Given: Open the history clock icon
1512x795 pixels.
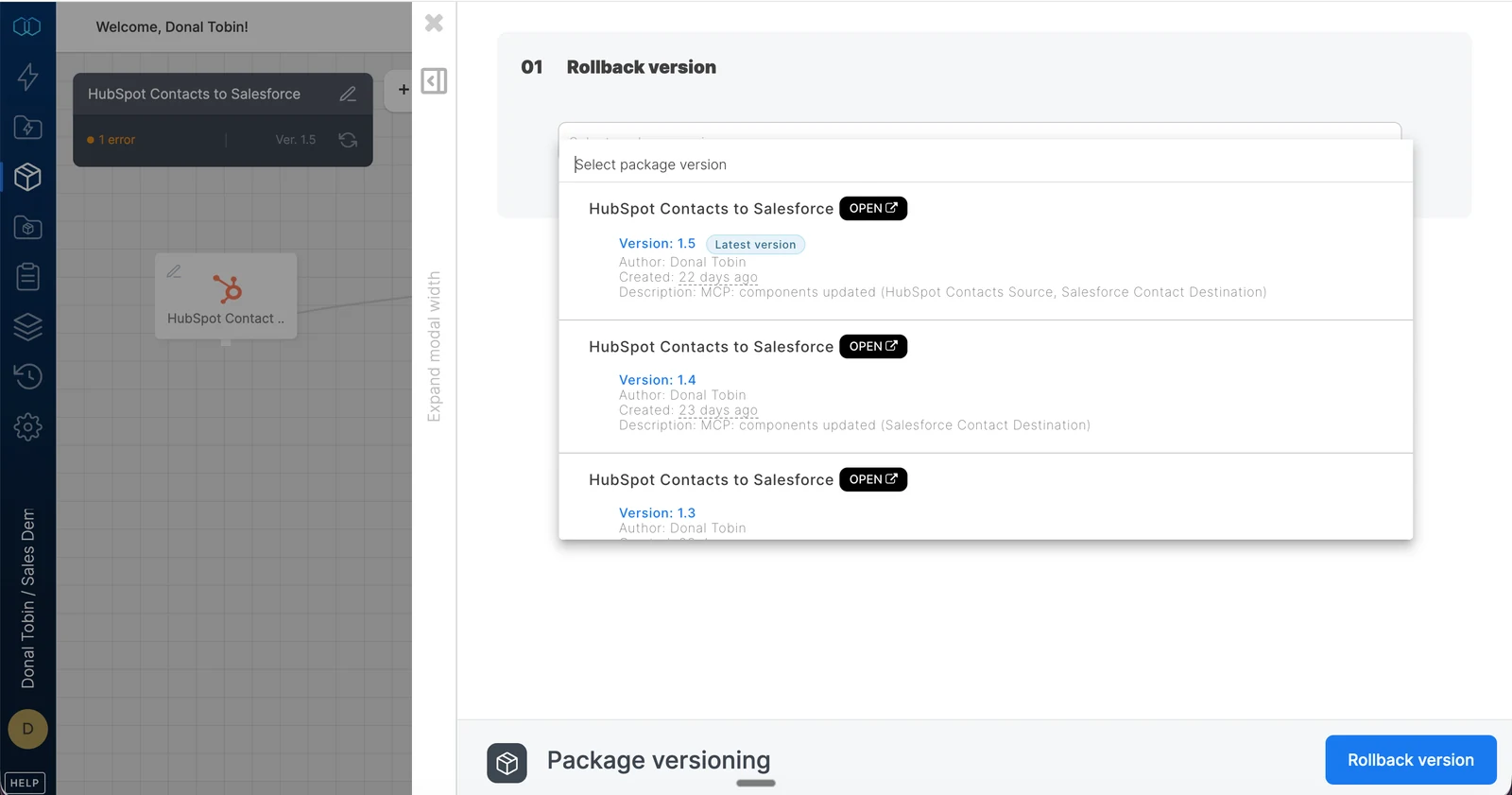Looking at the screenshot, I should 27,376.
